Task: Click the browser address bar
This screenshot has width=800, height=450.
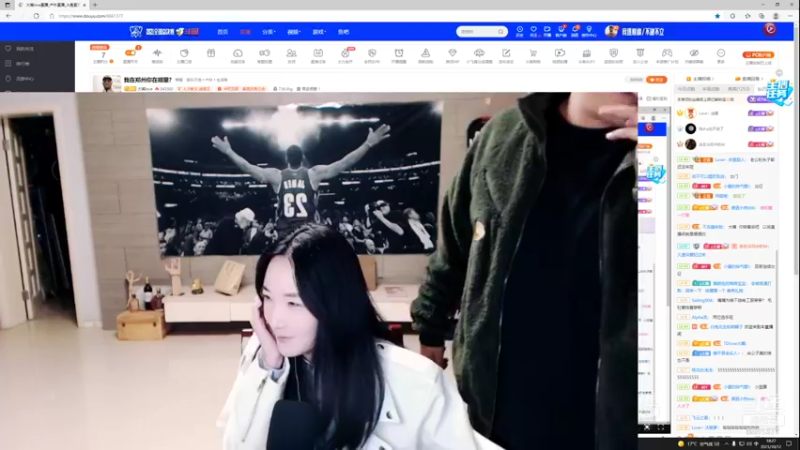Action: (383, 16)
